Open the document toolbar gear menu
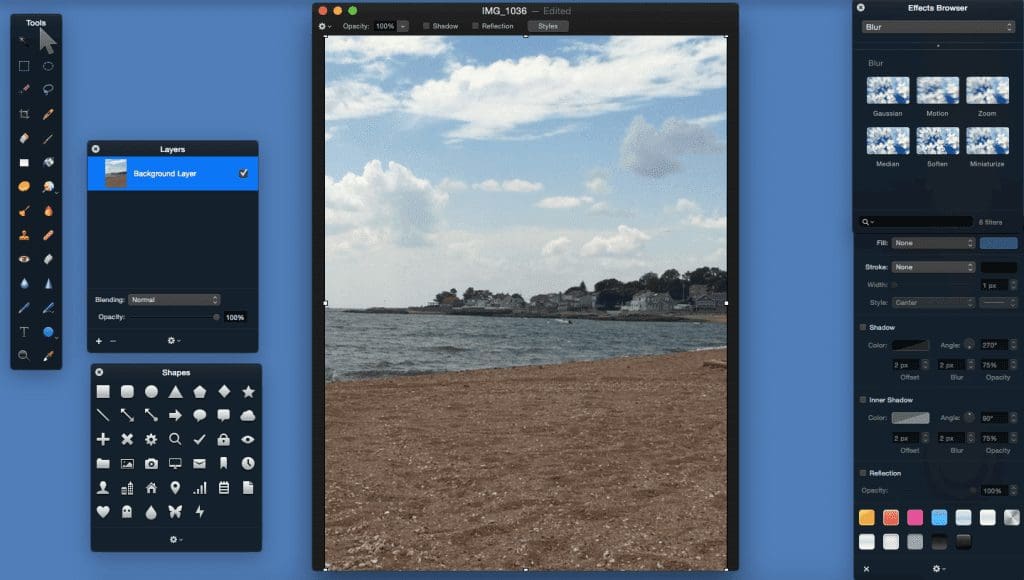The width and height of the screenshot is (1024, 580). (x=324, y=26)
